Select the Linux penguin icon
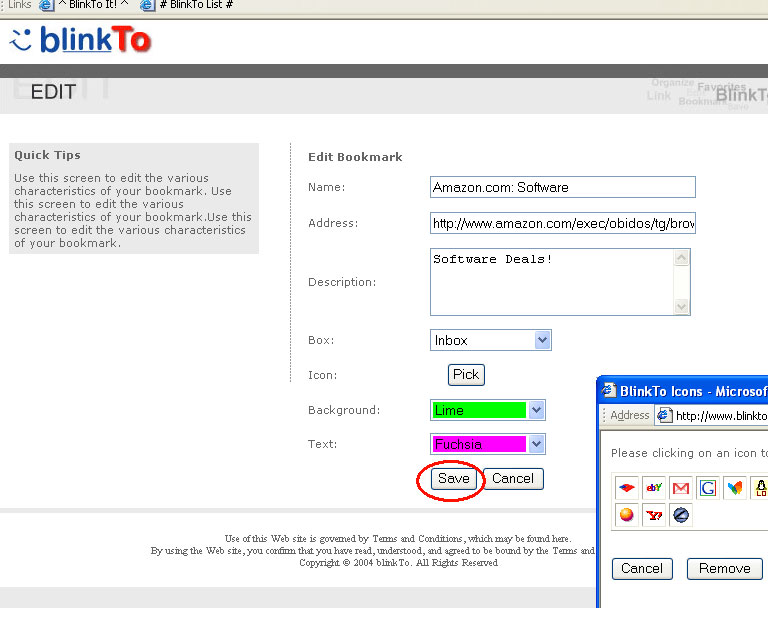Screen dimensions: 768x640 click(761, 488)
